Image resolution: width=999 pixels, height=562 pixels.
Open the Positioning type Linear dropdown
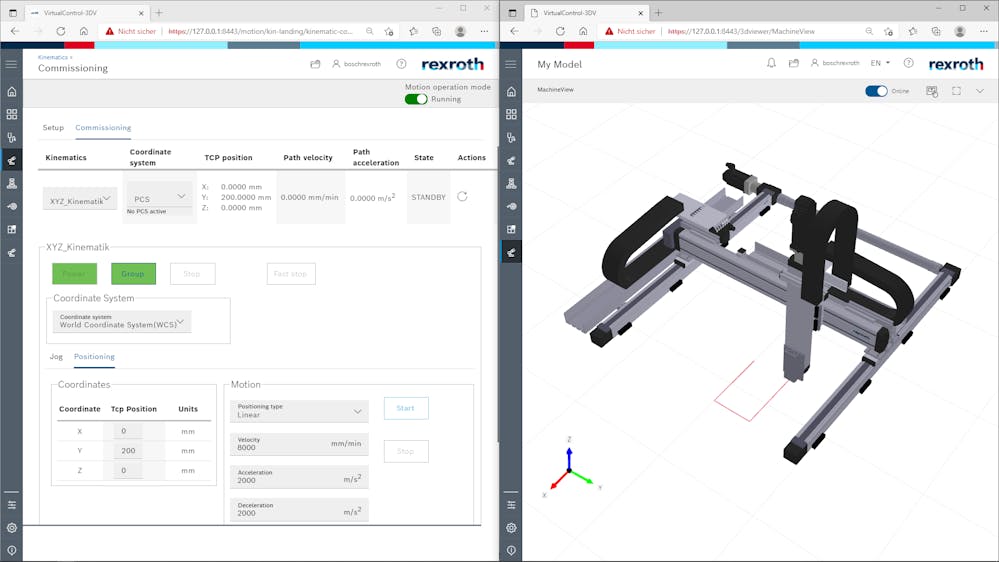click(299, 411)
